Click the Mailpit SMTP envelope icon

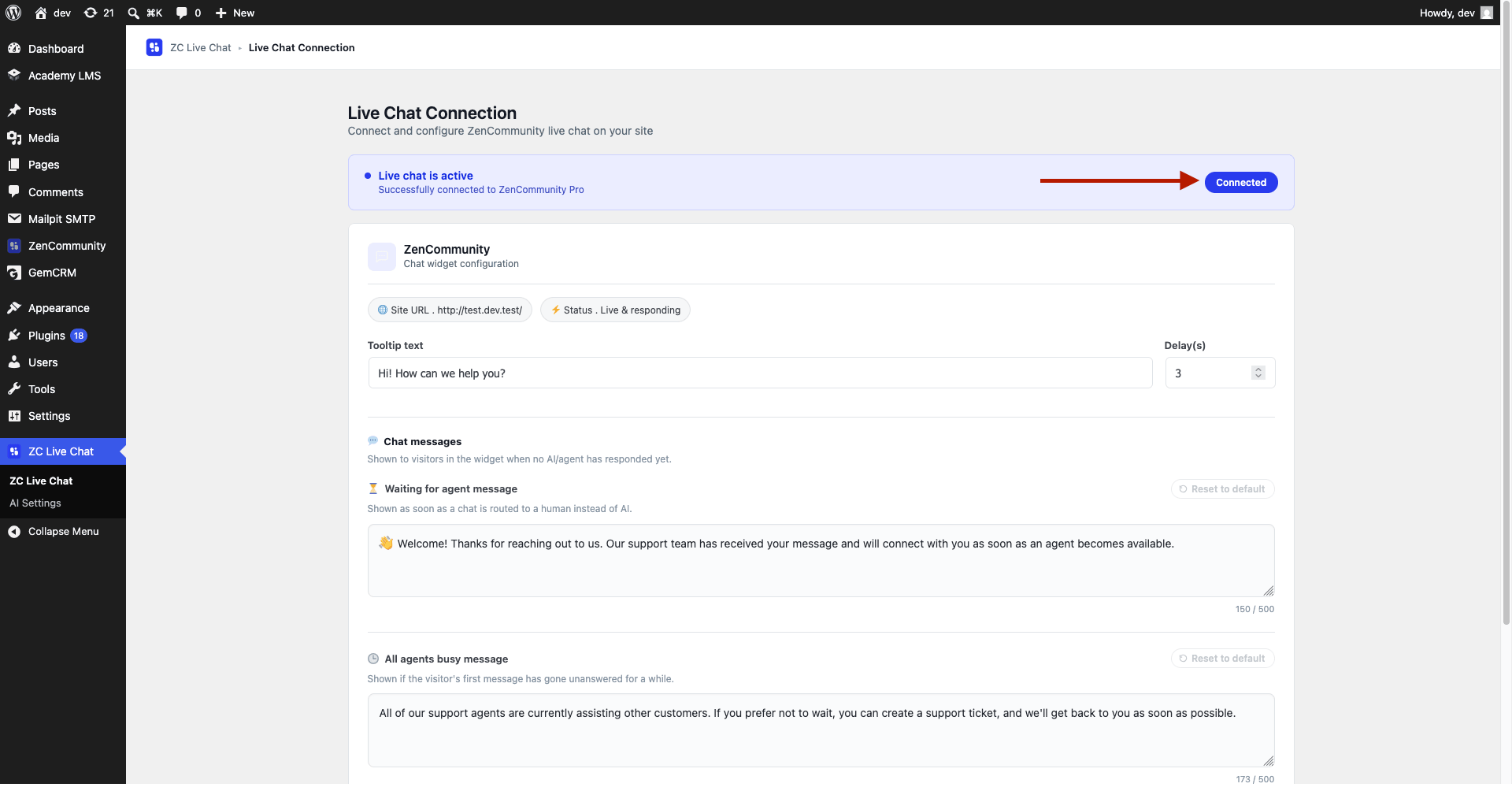point(14,218)
